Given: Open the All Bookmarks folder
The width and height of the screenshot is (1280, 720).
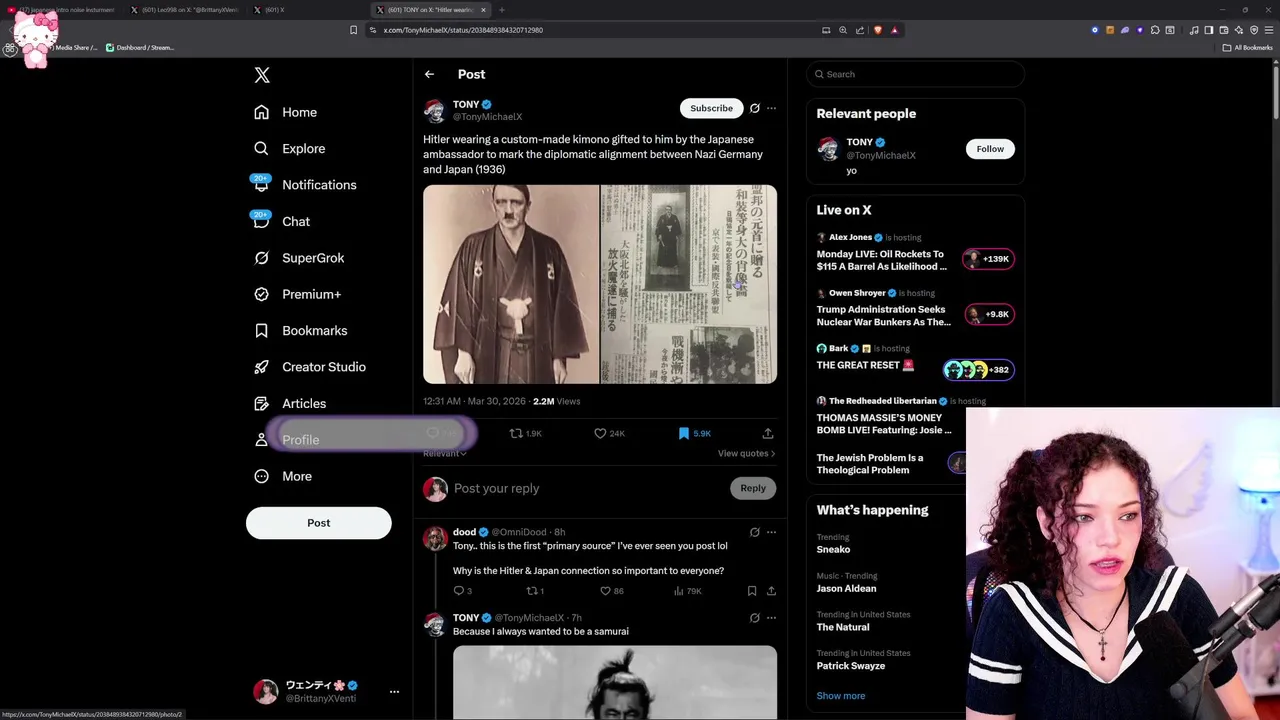Looking at the screenshot, I should 1248,47.
